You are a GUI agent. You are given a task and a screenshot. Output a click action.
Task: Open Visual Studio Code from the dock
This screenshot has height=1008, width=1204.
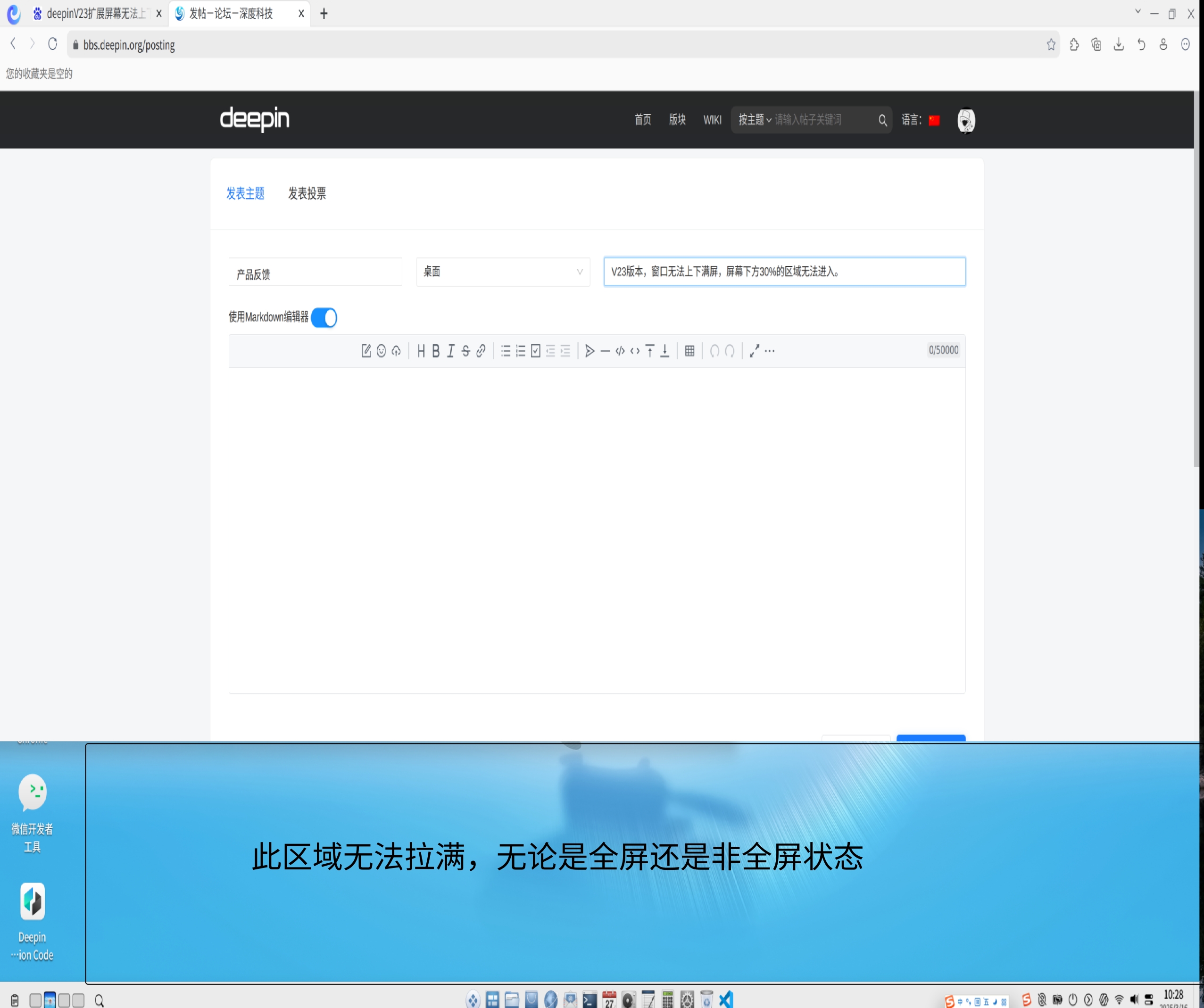tap(726, 1000)
